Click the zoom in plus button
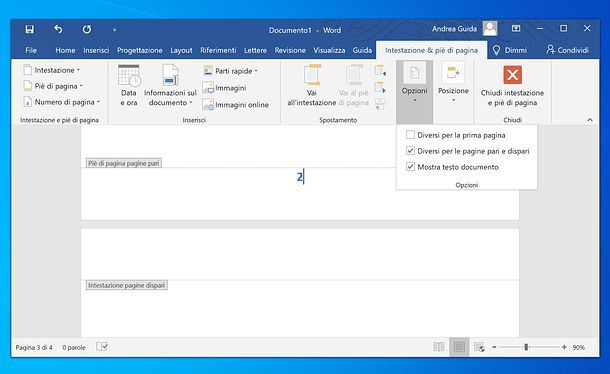This screenshot has height=374, width=610. click(x=564, y=347)
